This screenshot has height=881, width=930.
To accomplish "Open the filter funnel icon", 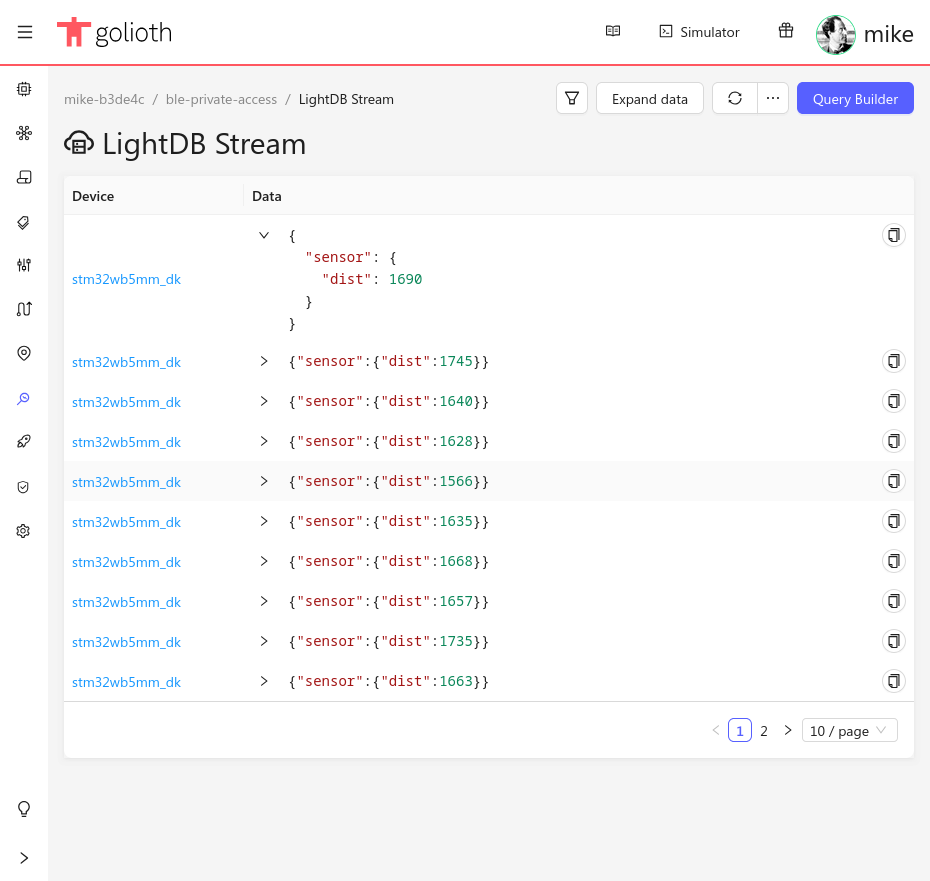I will pos(572,98).
